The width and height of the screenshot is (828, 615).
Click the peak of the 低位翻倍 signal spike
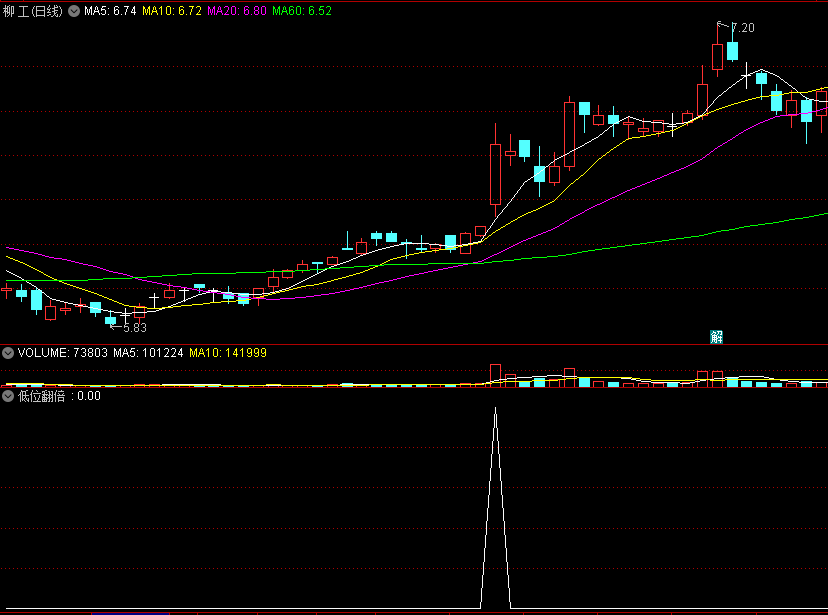[x=495, y=409]
